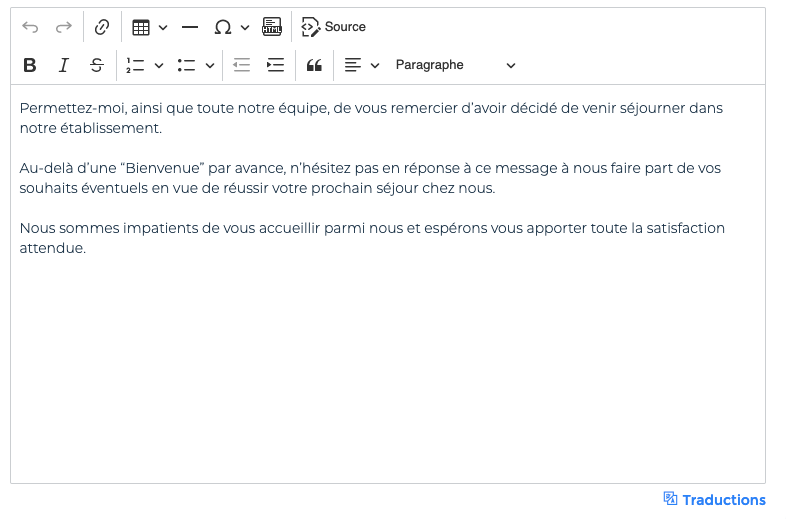Viewport: 786px width, 519px height.
Task: Click inside the welcome message text area
Action: [x=387, y=350]
